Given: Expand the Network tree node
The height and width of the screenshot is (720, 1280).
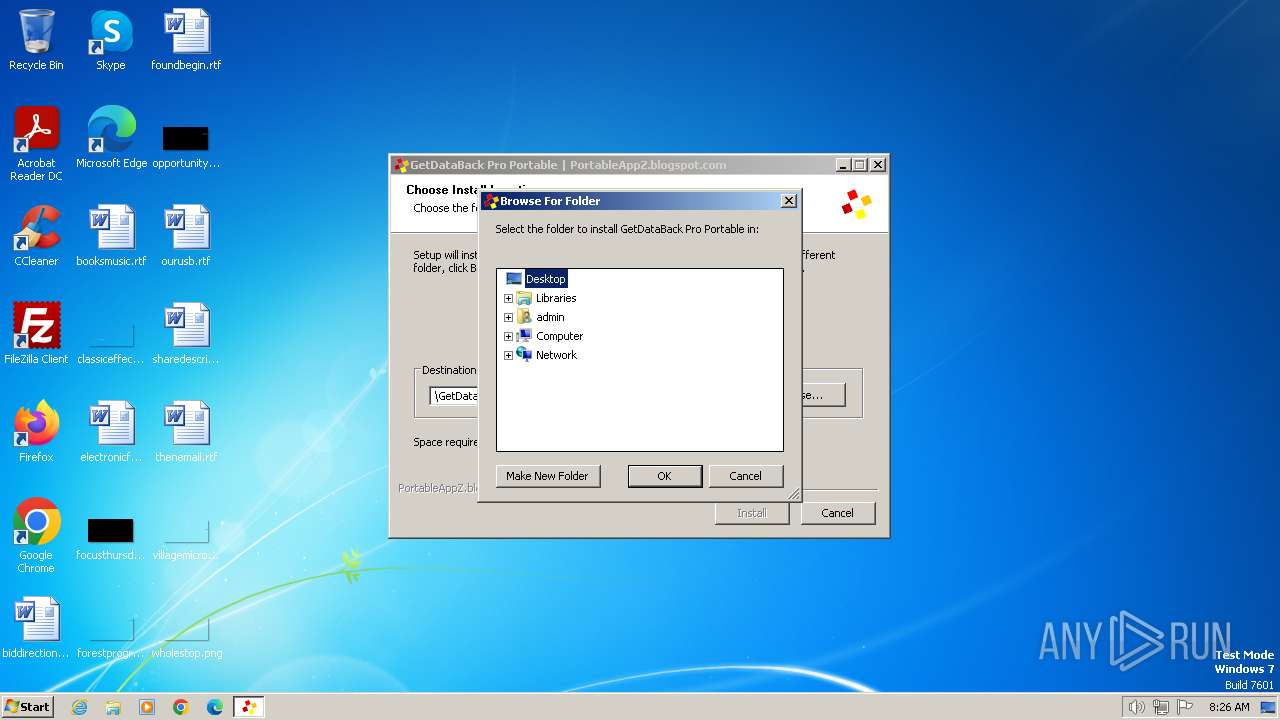Looking at the screenshot, I should (x=508, y=355).
